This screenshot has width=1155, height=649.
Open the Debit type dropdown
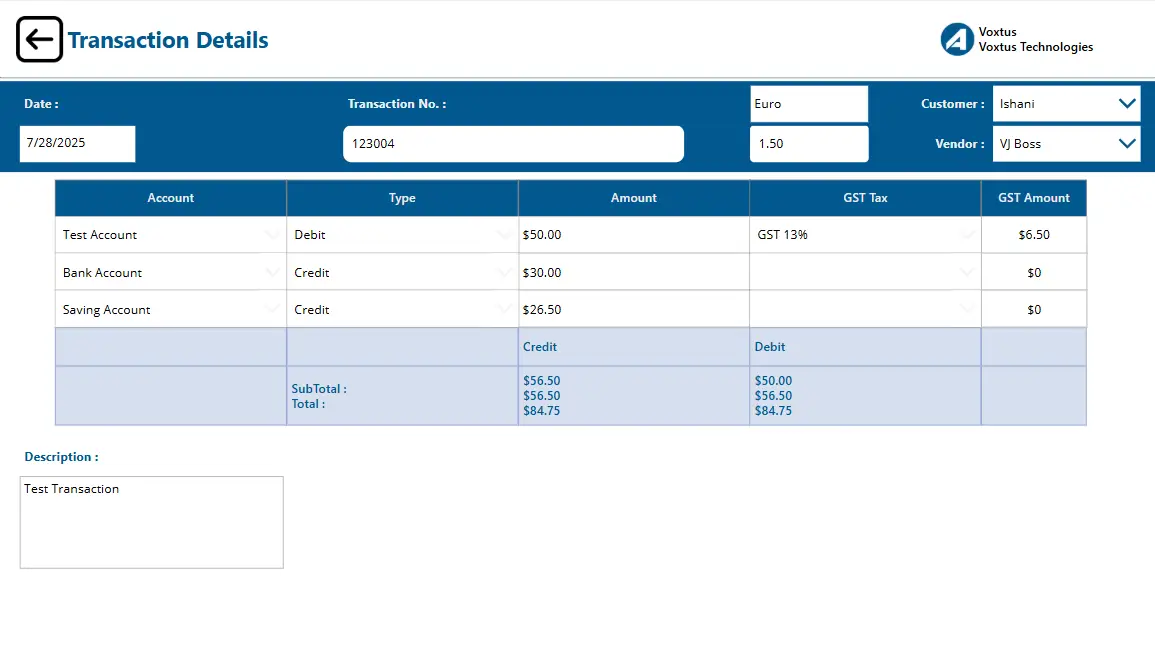(402, 235)
